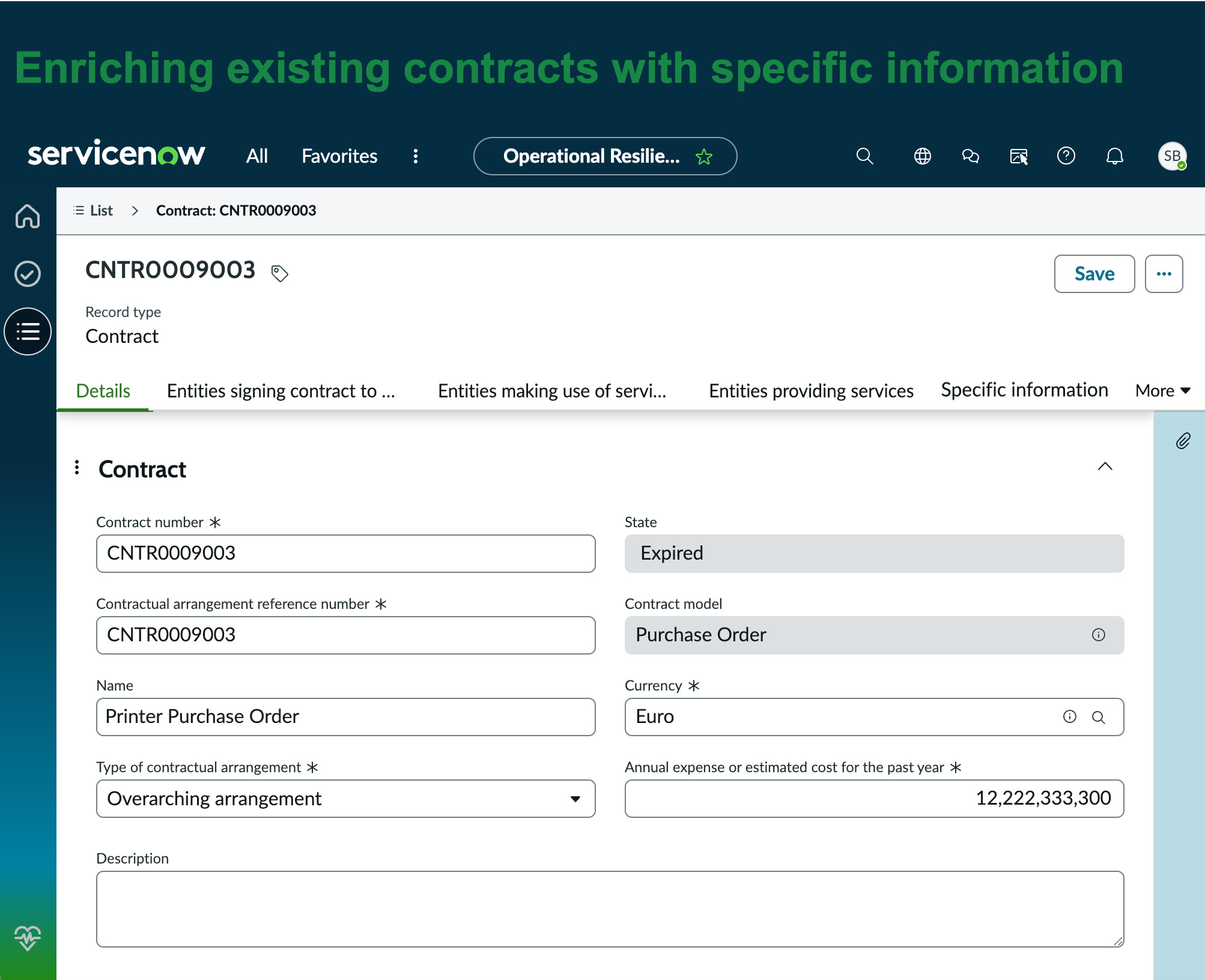This screenshot has width=1205, height=980.
Task: Open attachments paperclip icon
Action: (1183, 441)
